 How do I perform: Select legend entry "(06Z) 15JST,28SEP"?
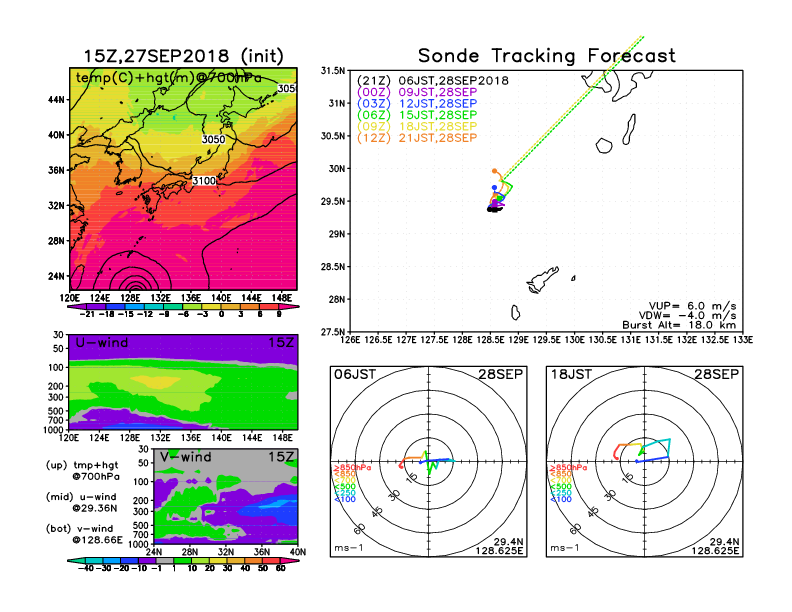417,115
